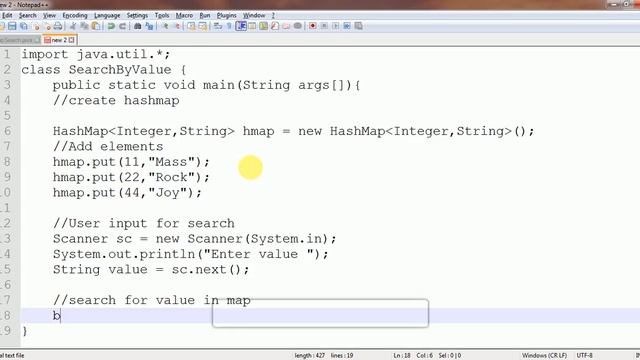This screenshot has width=640, height=360.
Task: Open the View menu
Action: pos(49,16)
